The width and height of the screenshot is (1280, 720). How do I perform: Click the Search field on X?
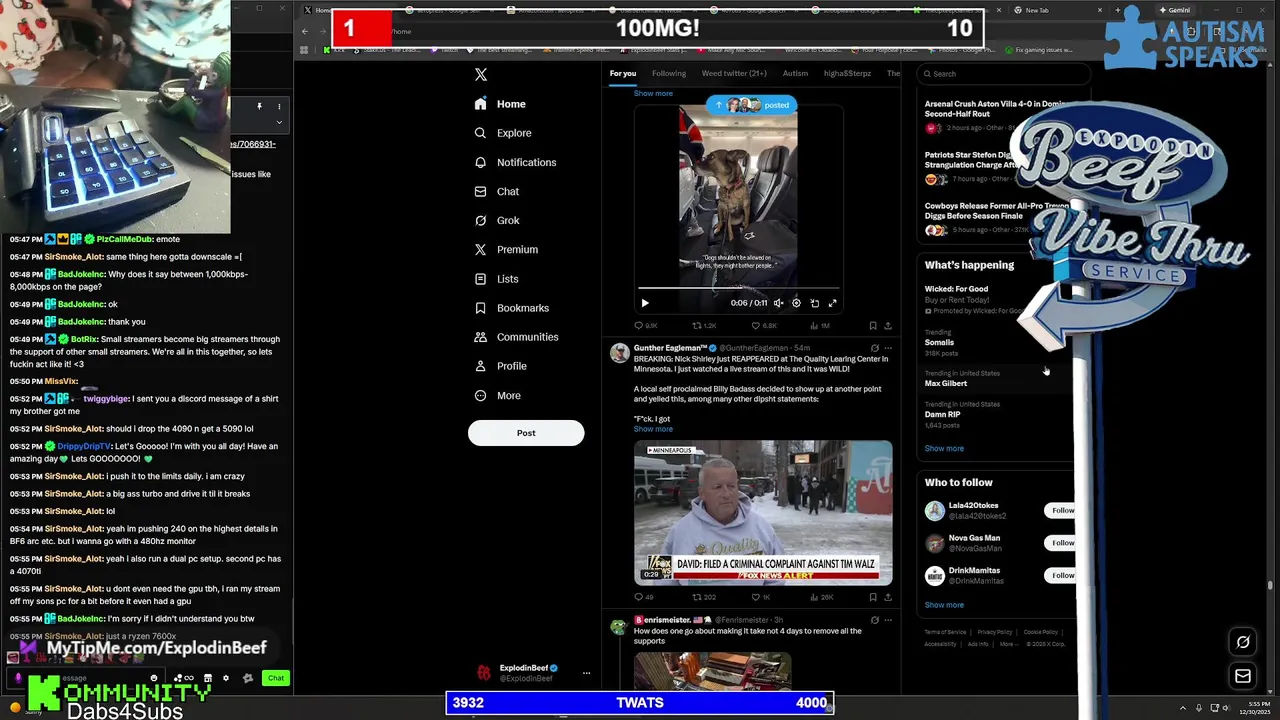click(x=1003, y=74)
